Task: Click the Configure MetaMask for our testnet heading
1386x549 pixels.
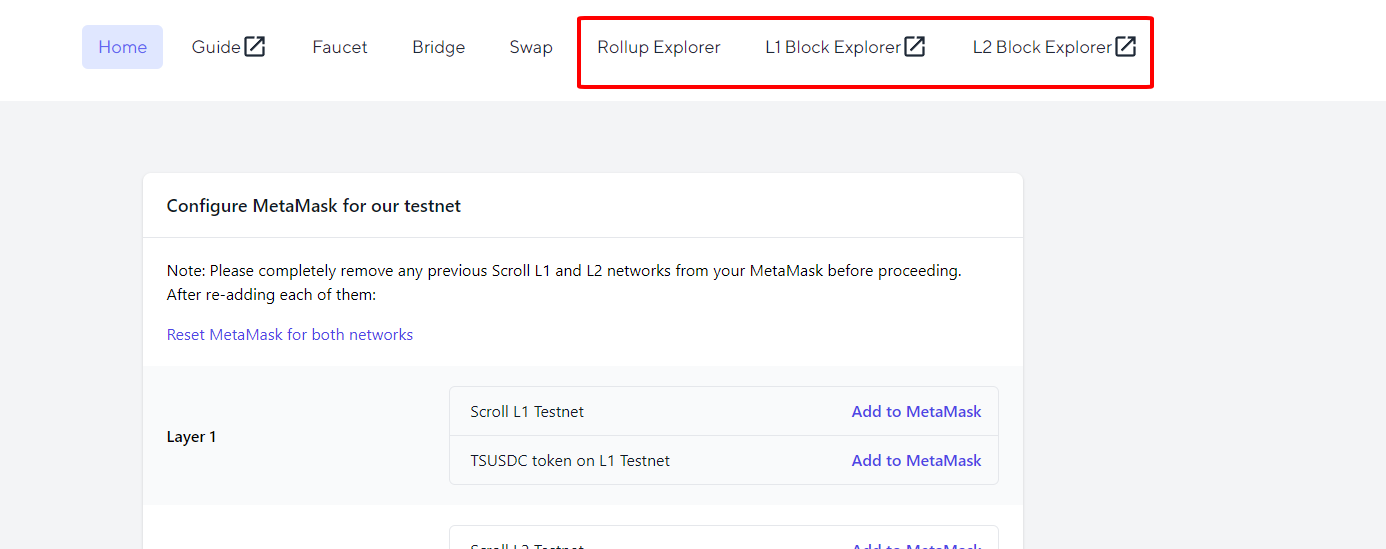Action: pyautogui.click(x=314, y=206)
